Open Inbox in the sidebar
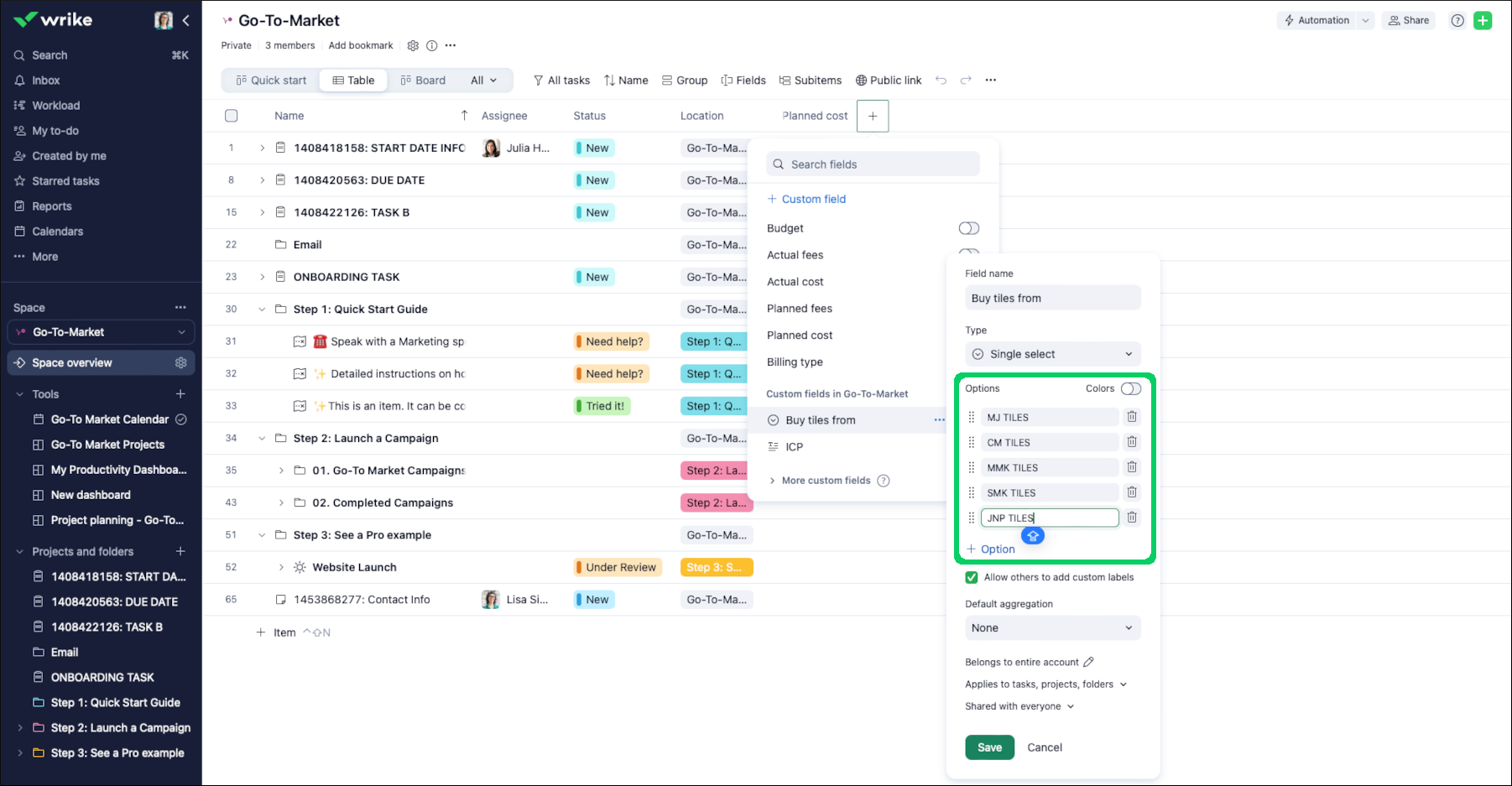Screen dimensions: 1512x786 click(x=45, y=81)
